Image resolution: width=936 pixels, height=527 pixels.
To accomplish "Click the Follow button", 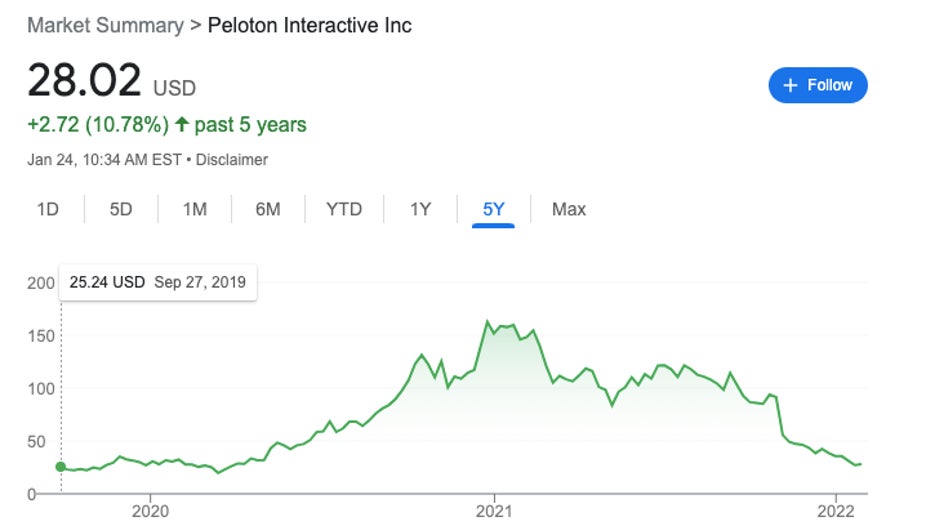I will (x=817, y=85).
